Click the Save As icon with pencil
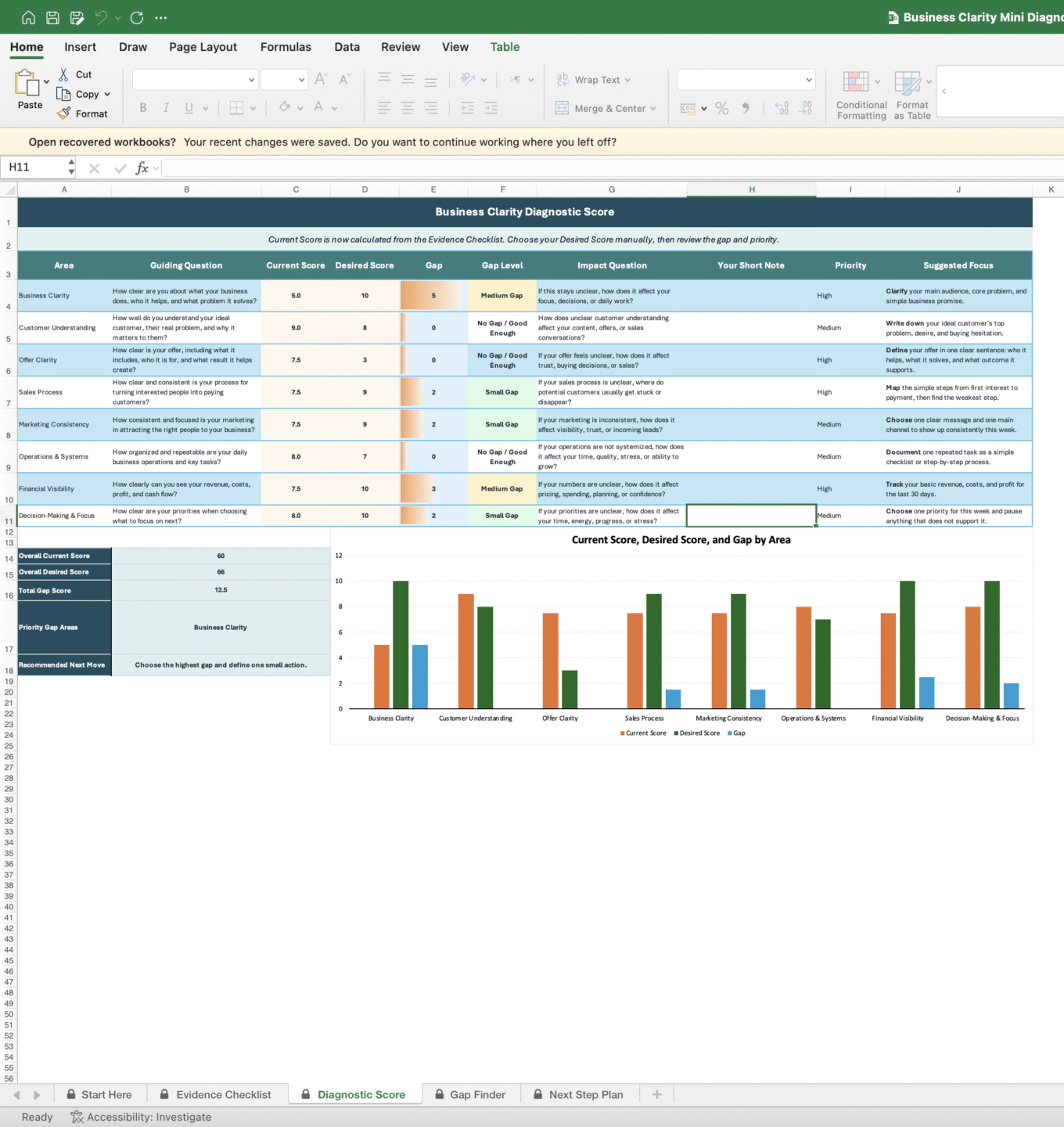The width and height of the screenshot is (1064, 1127). click(77, 17)
